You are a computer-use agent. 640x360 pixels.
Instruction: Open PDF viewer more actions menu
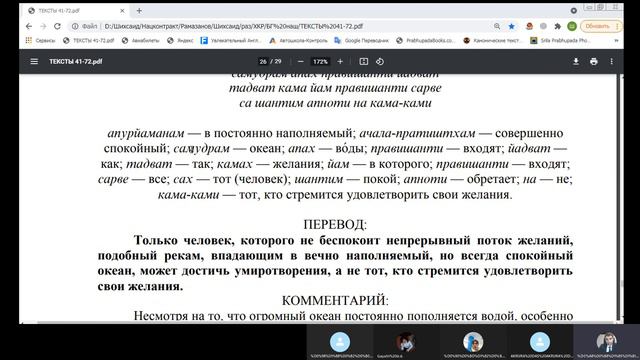tap(611, 62)
